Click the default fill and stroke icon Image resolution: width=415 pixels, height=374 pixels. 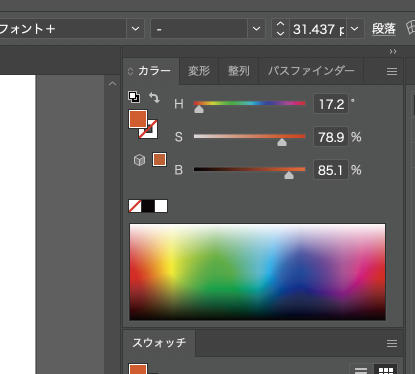click(x=134, y=97)
